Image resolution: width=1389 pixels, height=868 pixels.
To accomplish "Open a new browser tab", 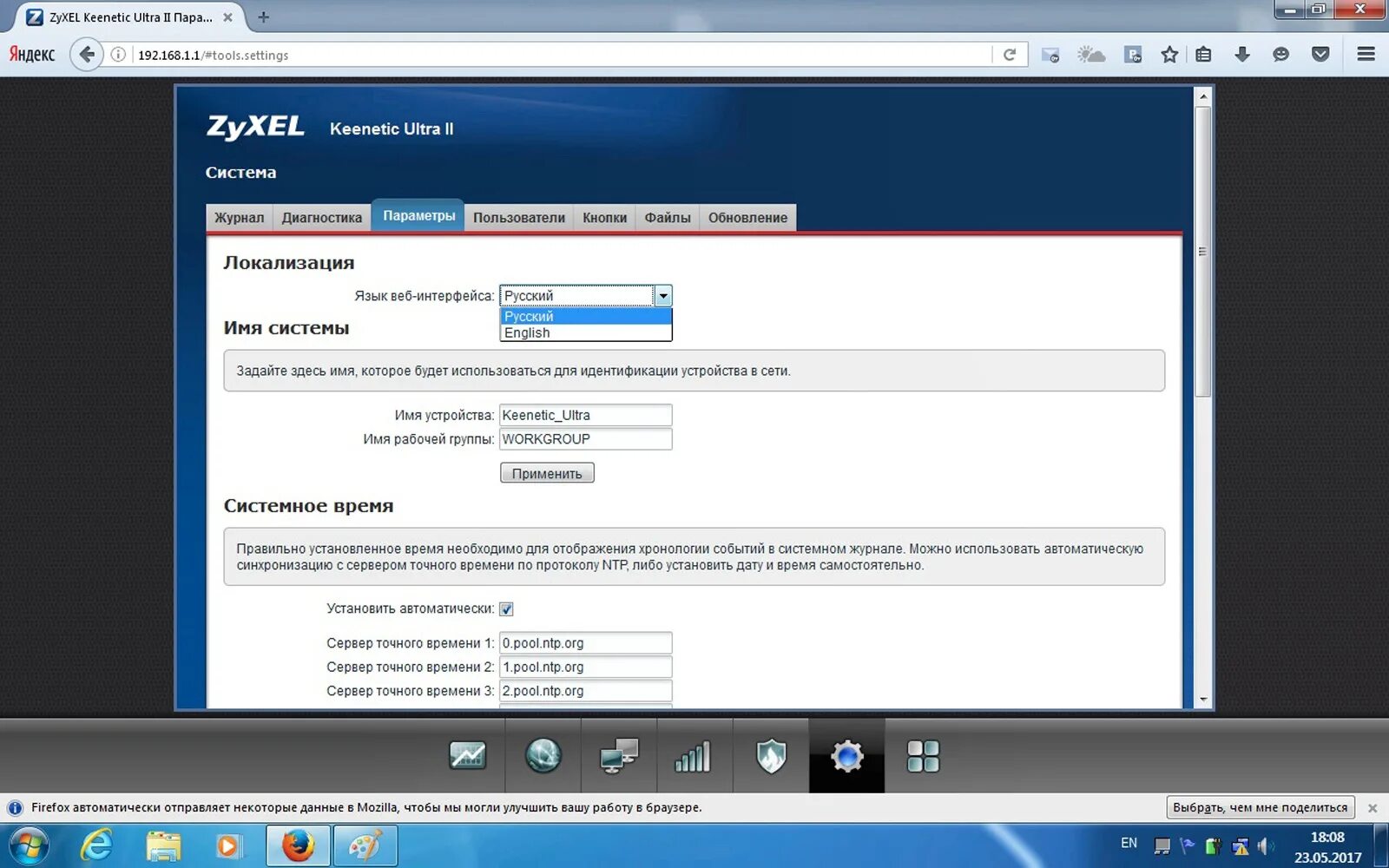I will [264, 16].
